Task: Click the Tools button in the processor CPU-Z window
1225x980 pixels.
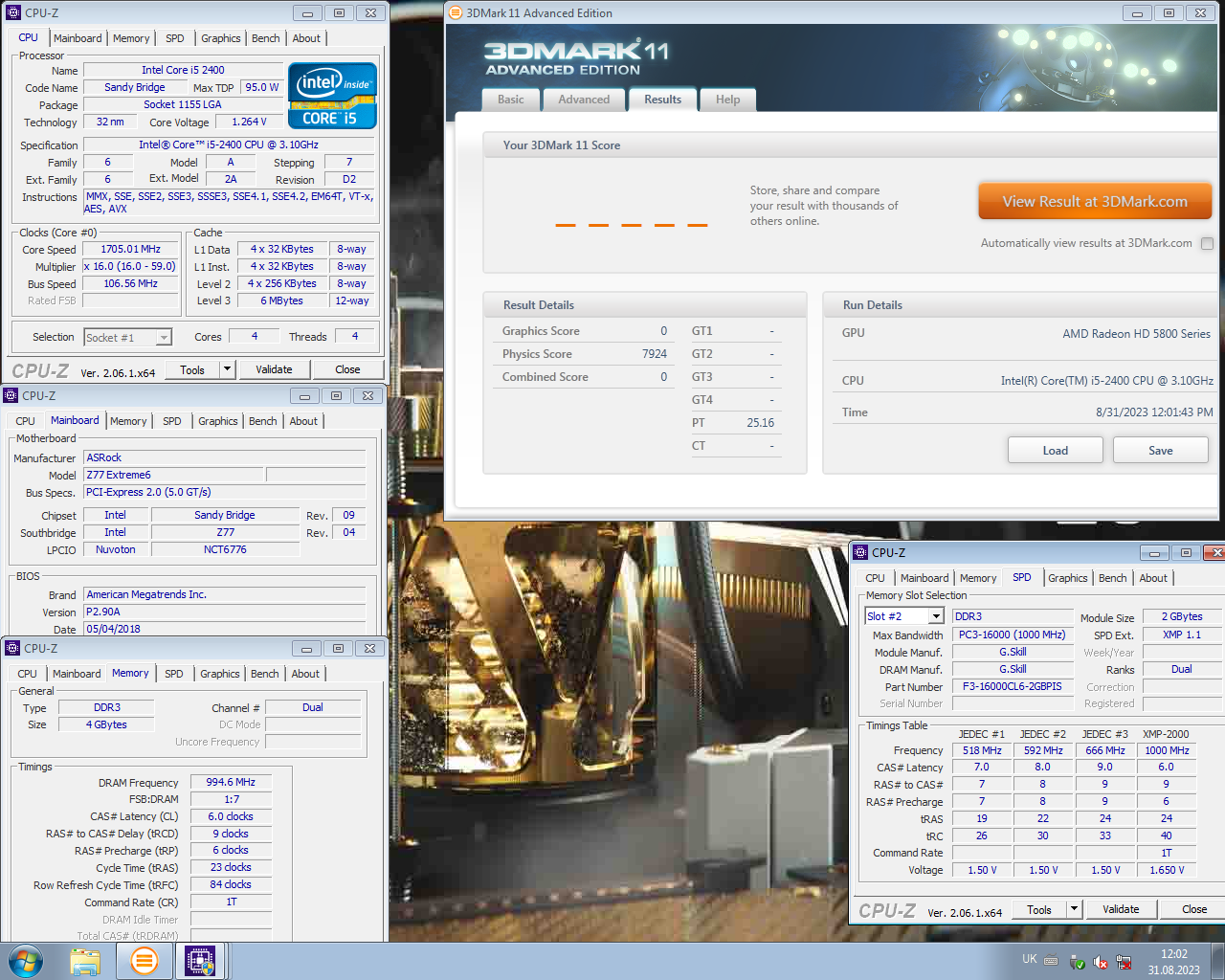Action: pos(192,369)
